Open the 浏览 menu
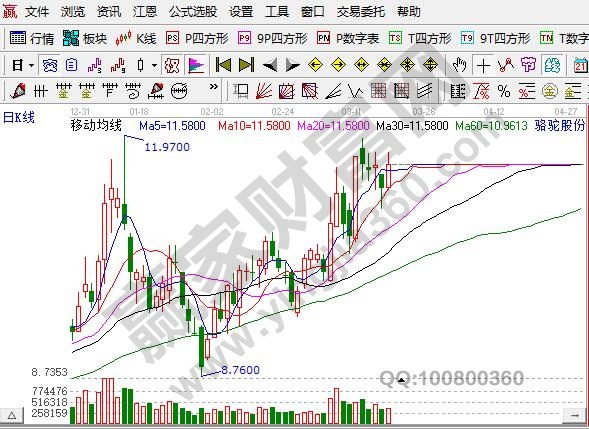 73,12
